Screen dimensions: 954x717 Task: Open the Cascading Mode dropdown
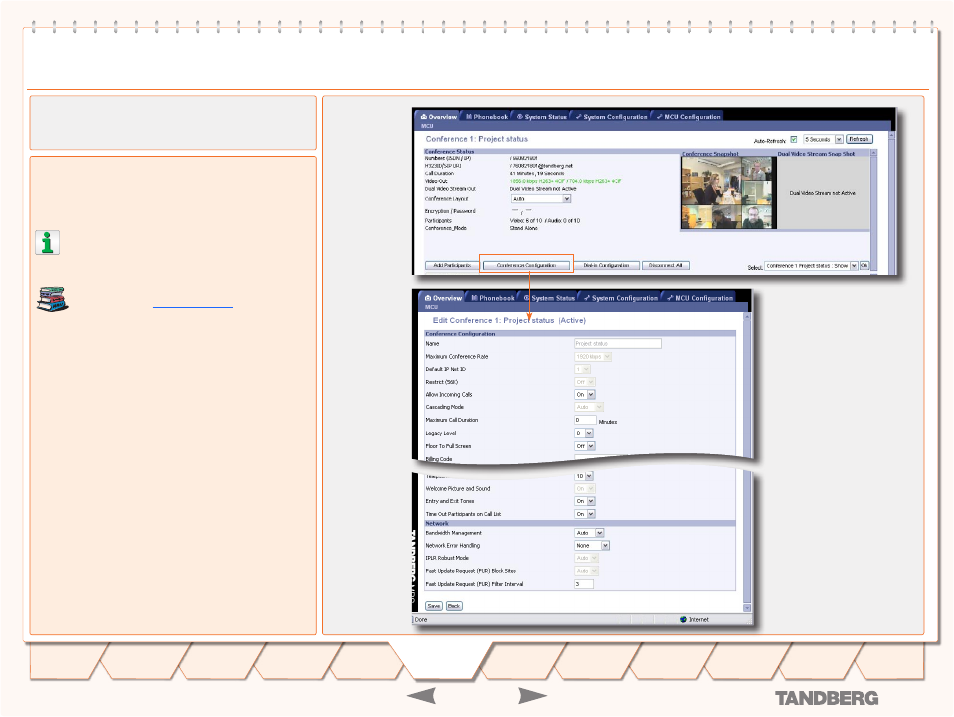pos(589,407)
